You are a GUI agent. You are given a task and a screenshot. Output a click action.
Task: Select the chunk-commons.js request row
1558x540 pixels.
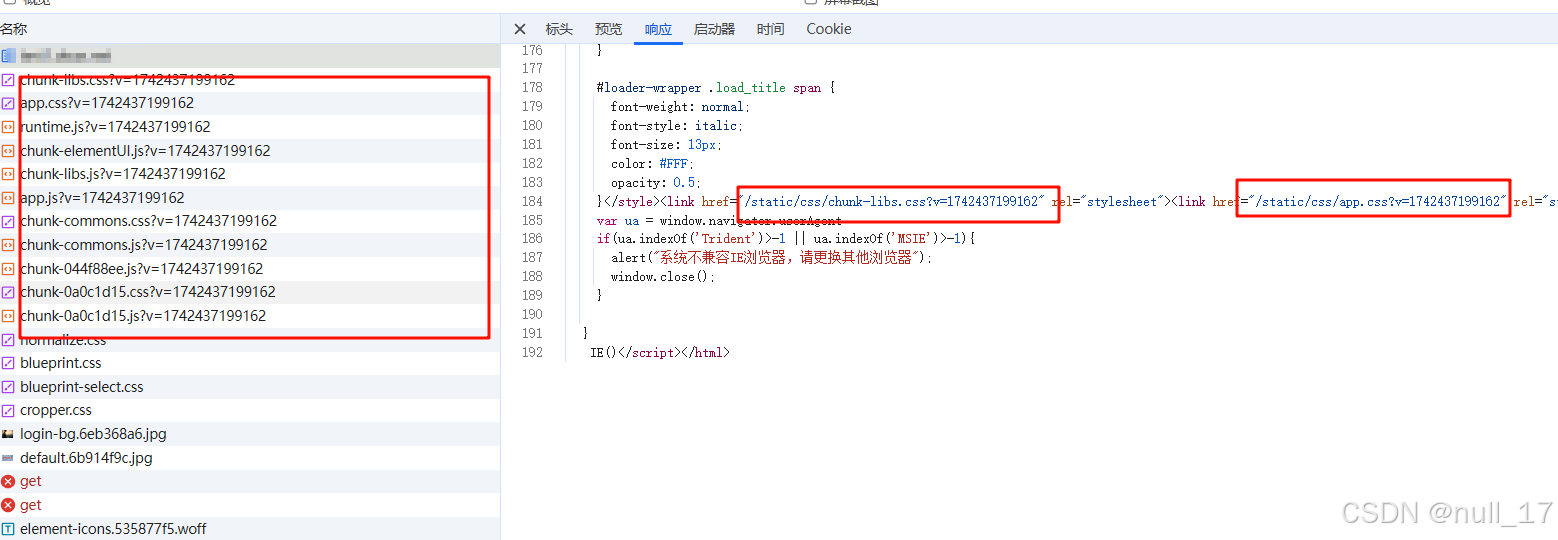click(x=250, y=245)
